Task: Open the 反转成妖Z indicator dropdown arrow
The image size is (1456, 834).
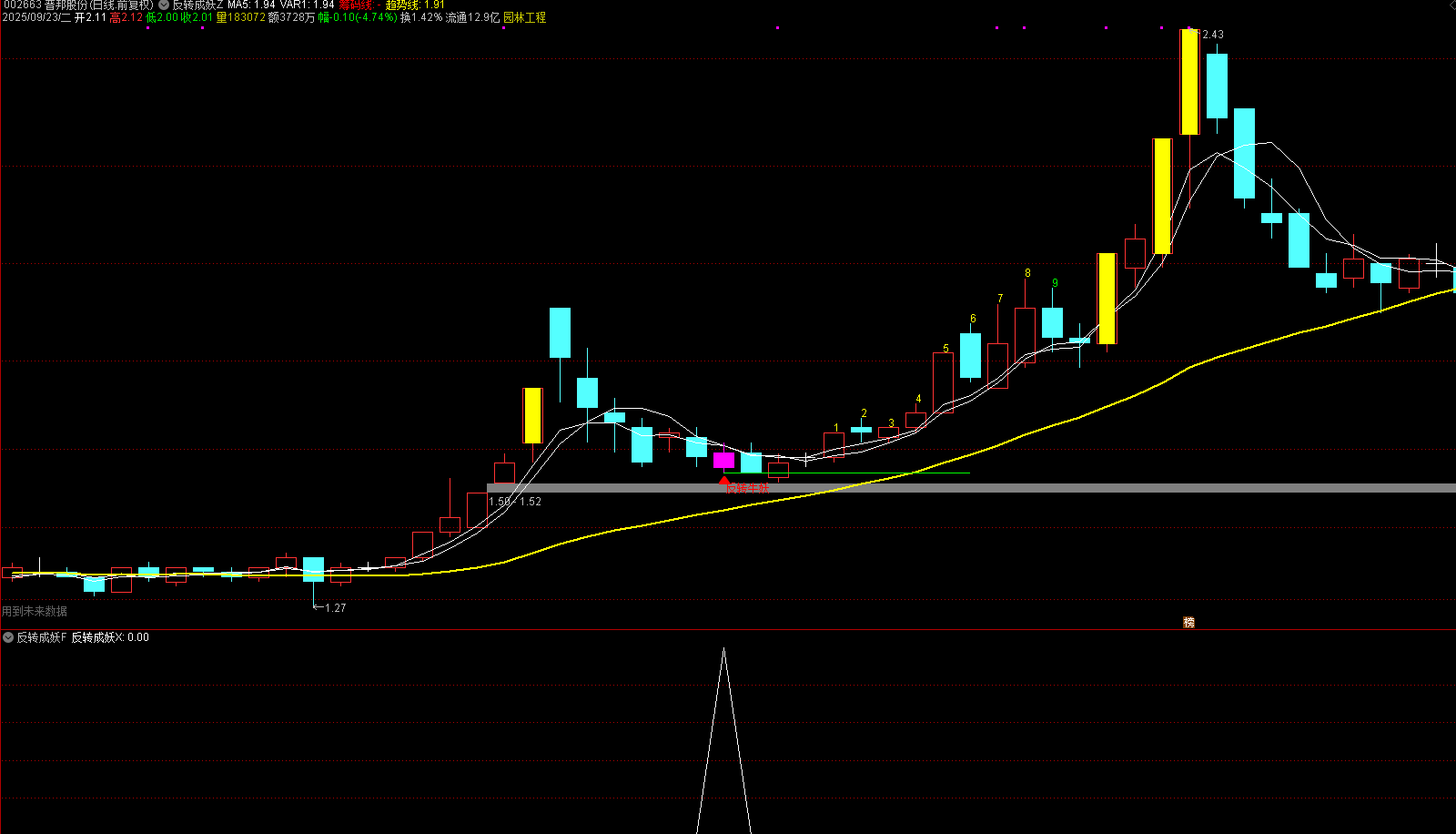Action: 164,5
